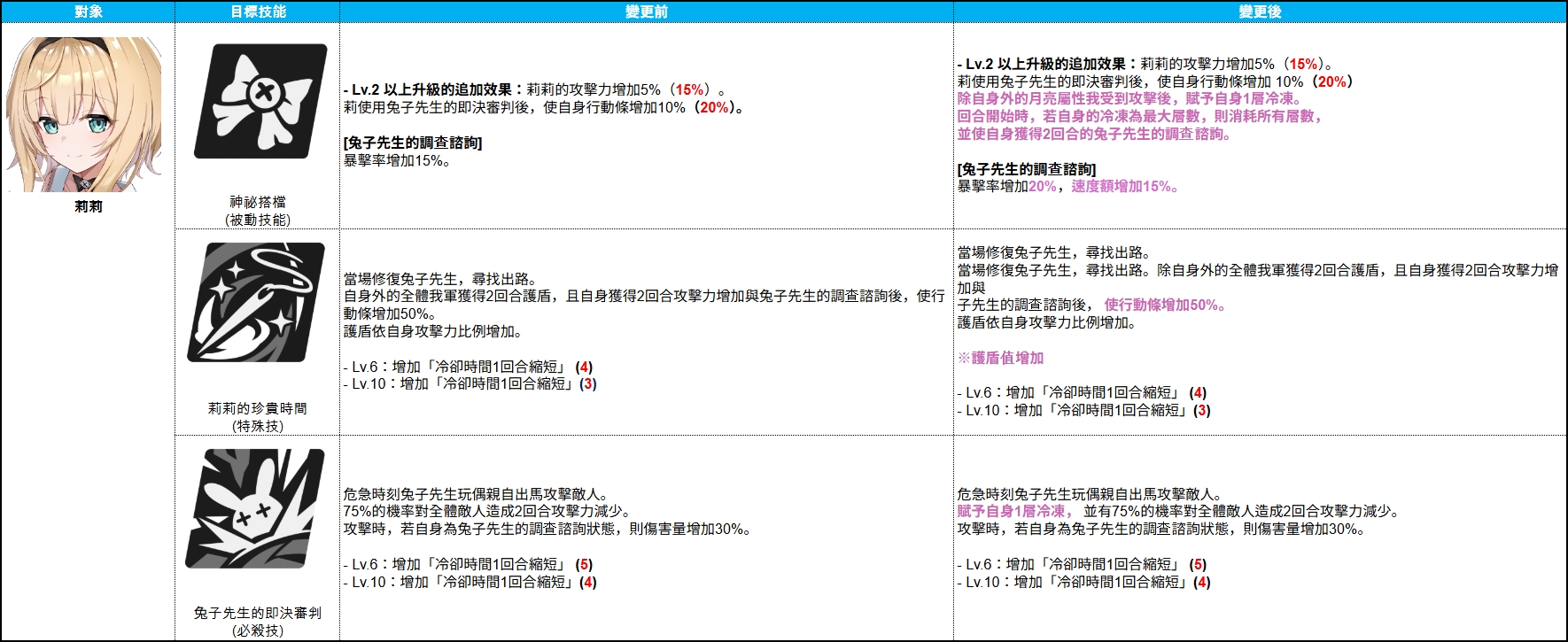Viewport: 1568px width, 642px height.
Task: Click Lv.2 以上升級的追加效果 line in 變更前
Action: tap(535, 89)
